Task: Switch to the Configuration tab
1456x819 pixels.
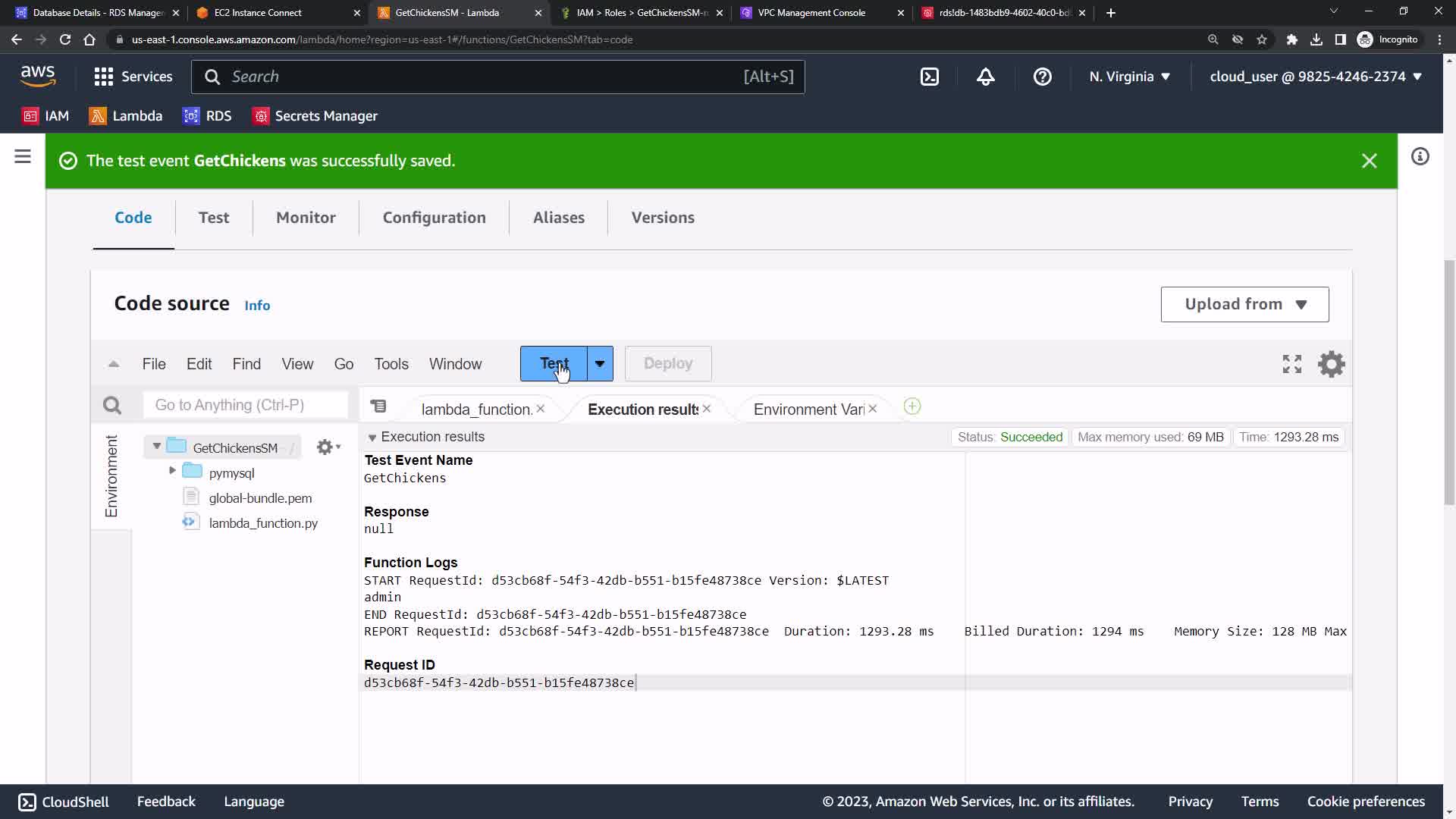Action: pyautogui.click(x=434, y=218)
